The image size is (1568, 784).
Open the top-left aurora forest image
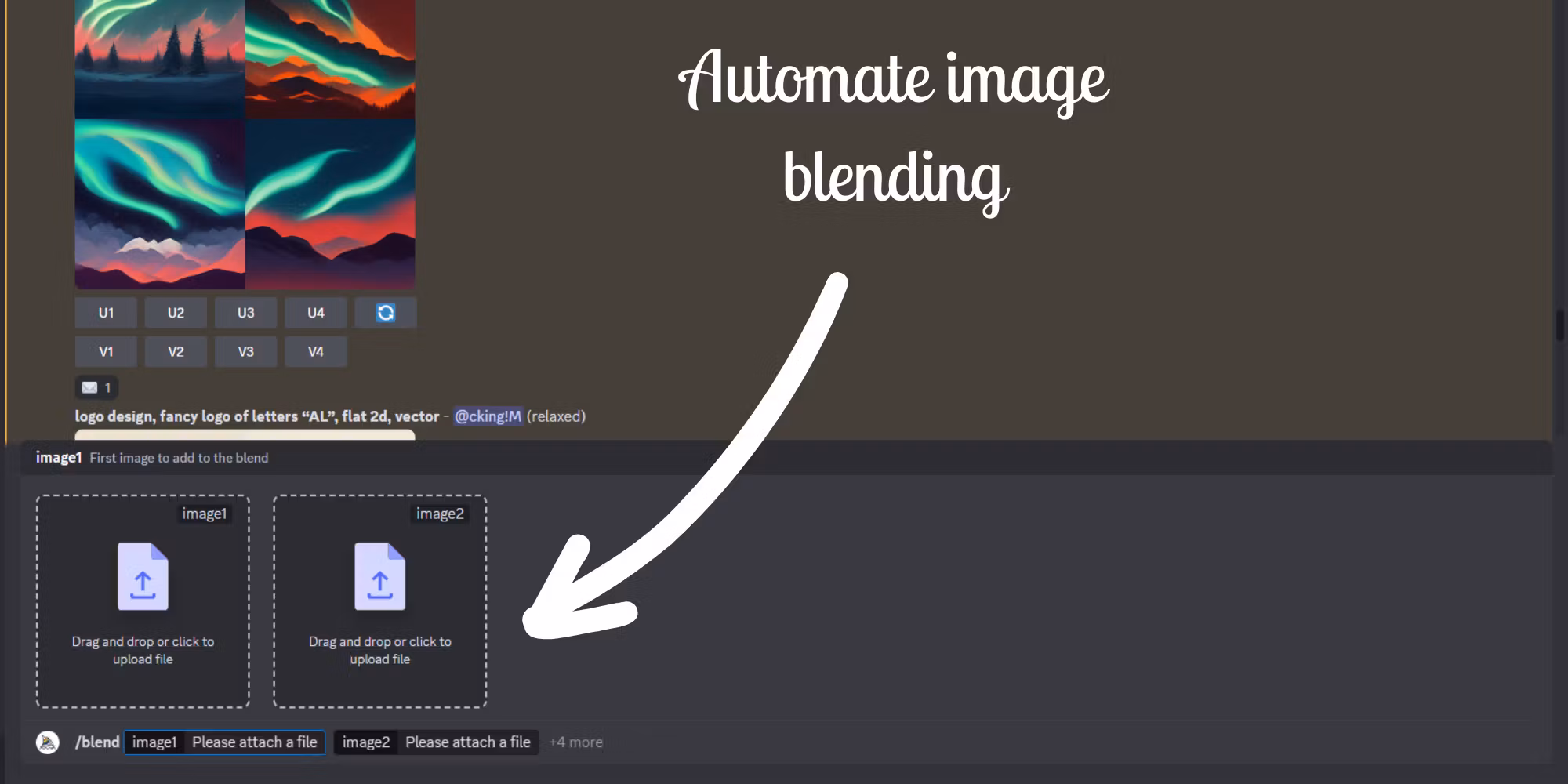pos(160,59)
